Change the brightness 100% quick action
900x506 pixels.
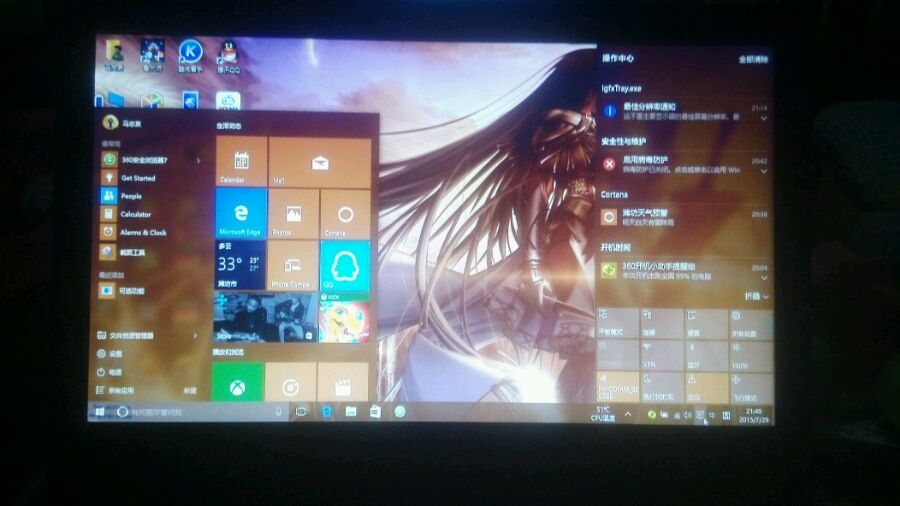point(751,356)
